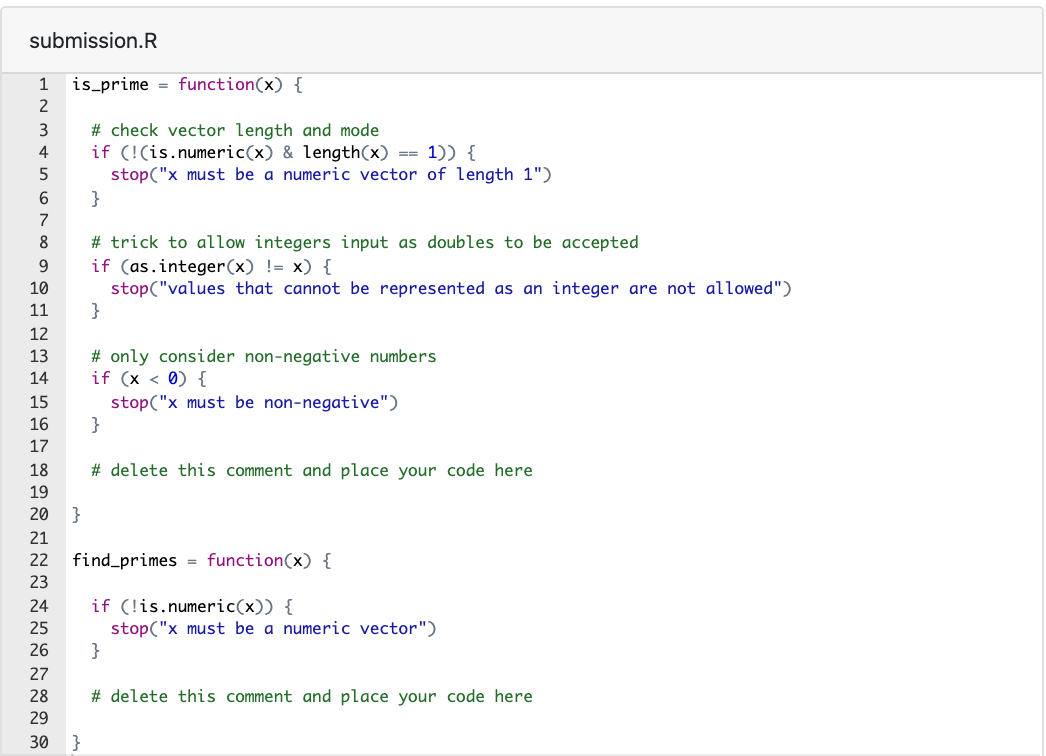Click the comment about integers input as doubles
Image resolution: width=1046 pixels, height=756 pixels.
[x=365, y=242]
